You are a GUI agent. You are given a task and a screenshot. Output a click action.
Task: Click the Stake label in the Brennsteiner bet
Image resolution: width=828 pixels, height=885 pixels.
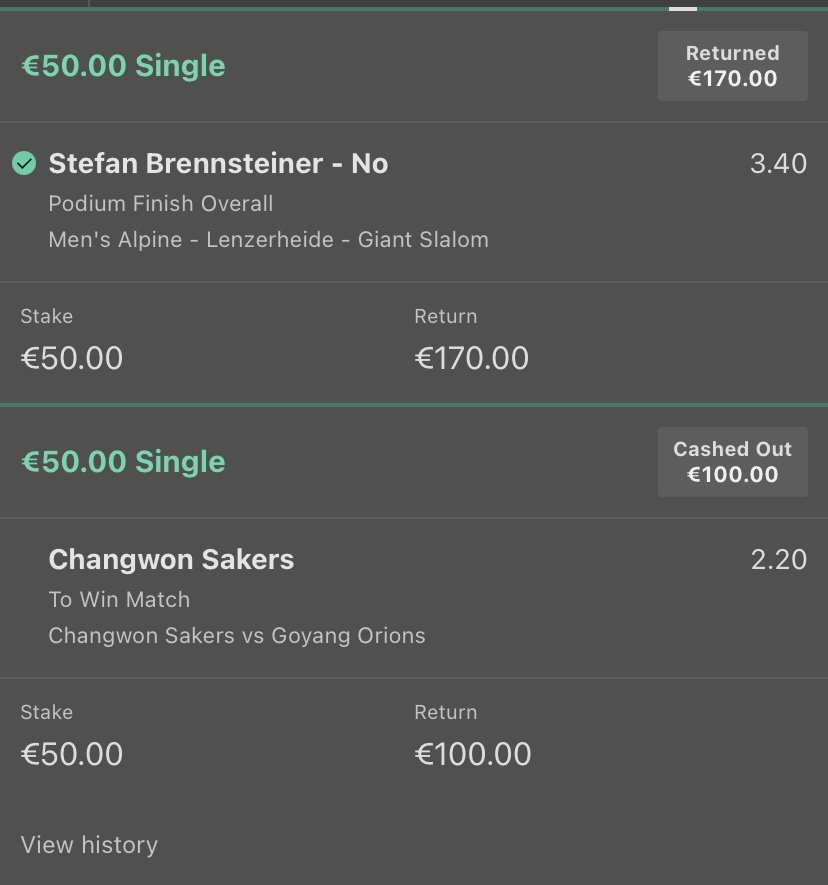tap(47, 316)
